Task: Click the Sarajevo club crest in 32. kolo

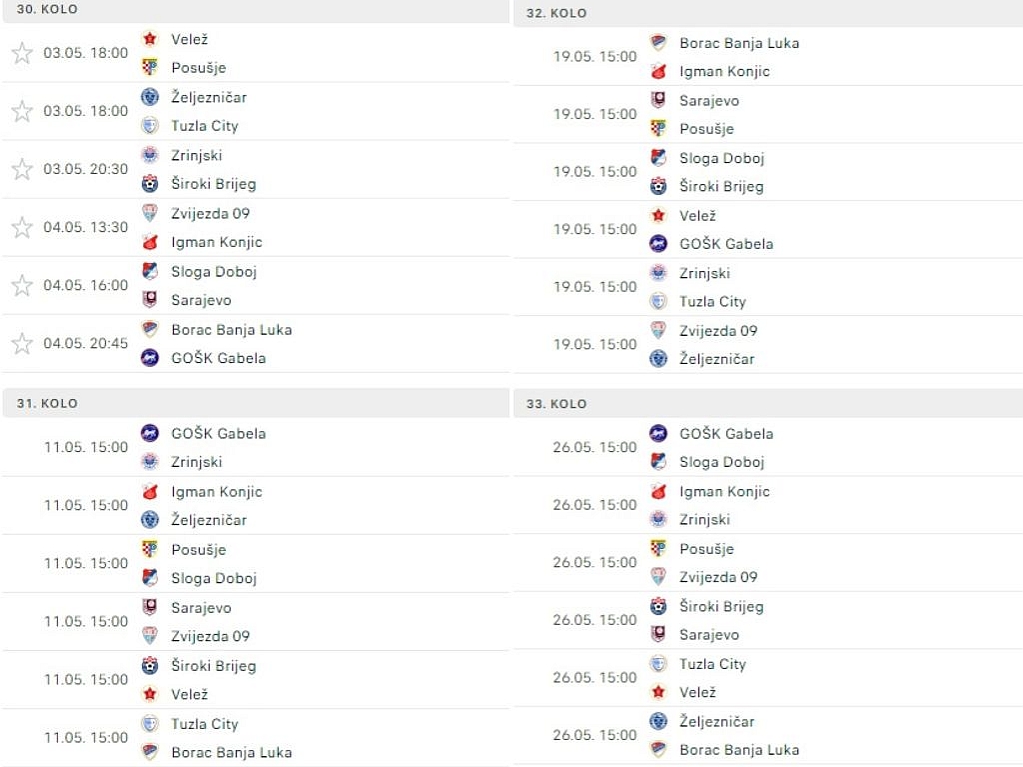Action: pos(658,100)
